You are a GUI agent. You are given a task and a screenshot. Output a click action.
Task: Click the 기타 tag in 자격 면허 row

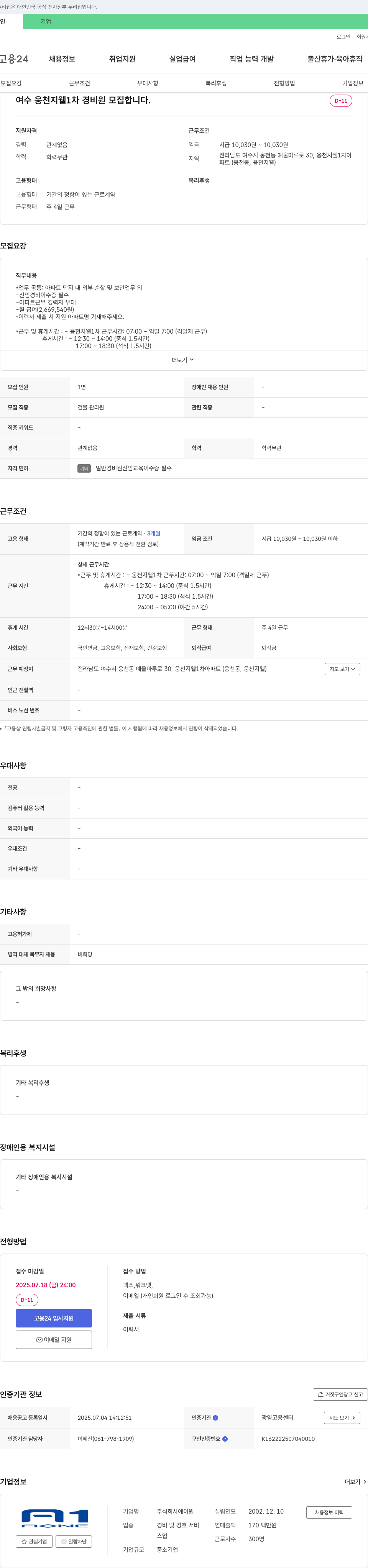tap(84, 468)
